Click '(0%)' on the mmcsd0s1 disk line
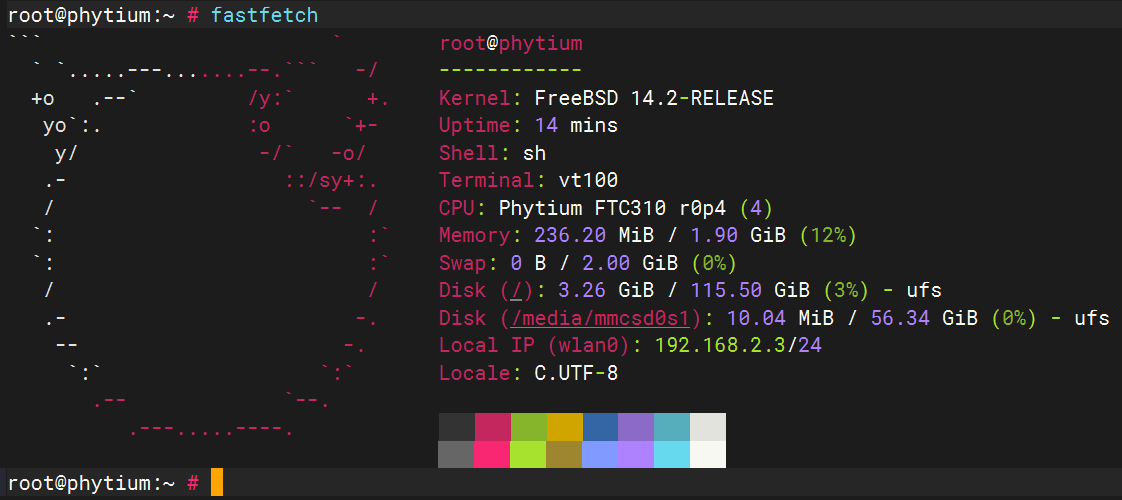This screenshot has width=1122, height=500. [1013, 318]
